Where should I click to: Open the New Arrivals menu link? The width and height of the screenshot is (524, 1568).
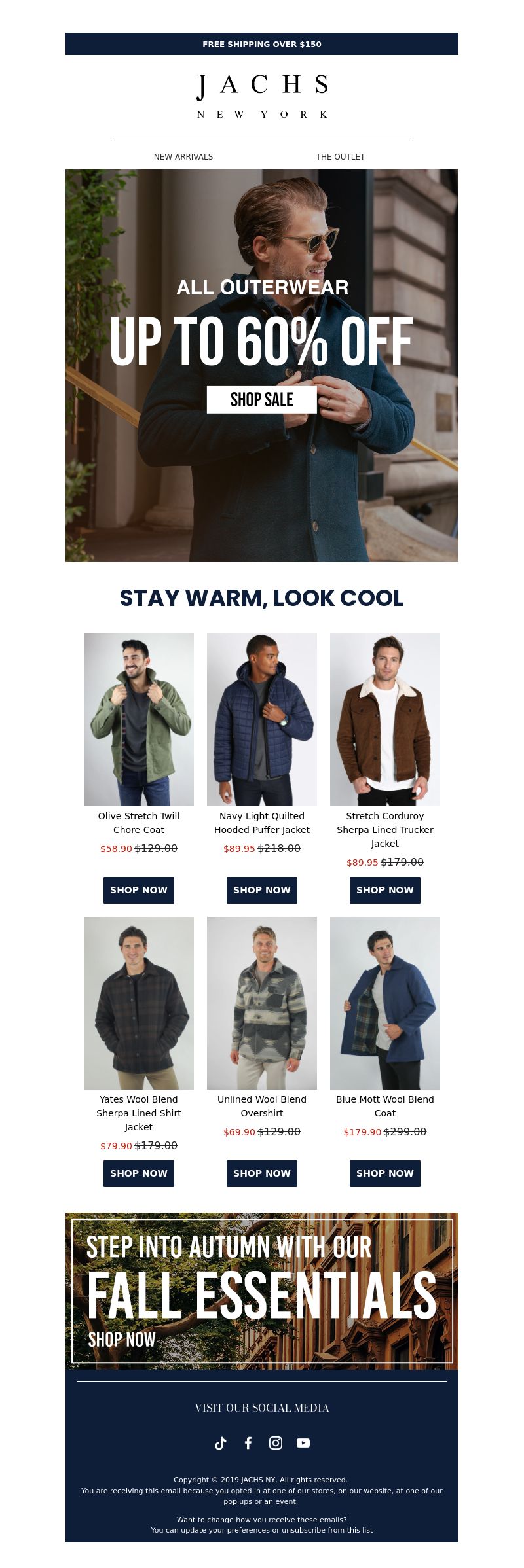tap(183, 157)
